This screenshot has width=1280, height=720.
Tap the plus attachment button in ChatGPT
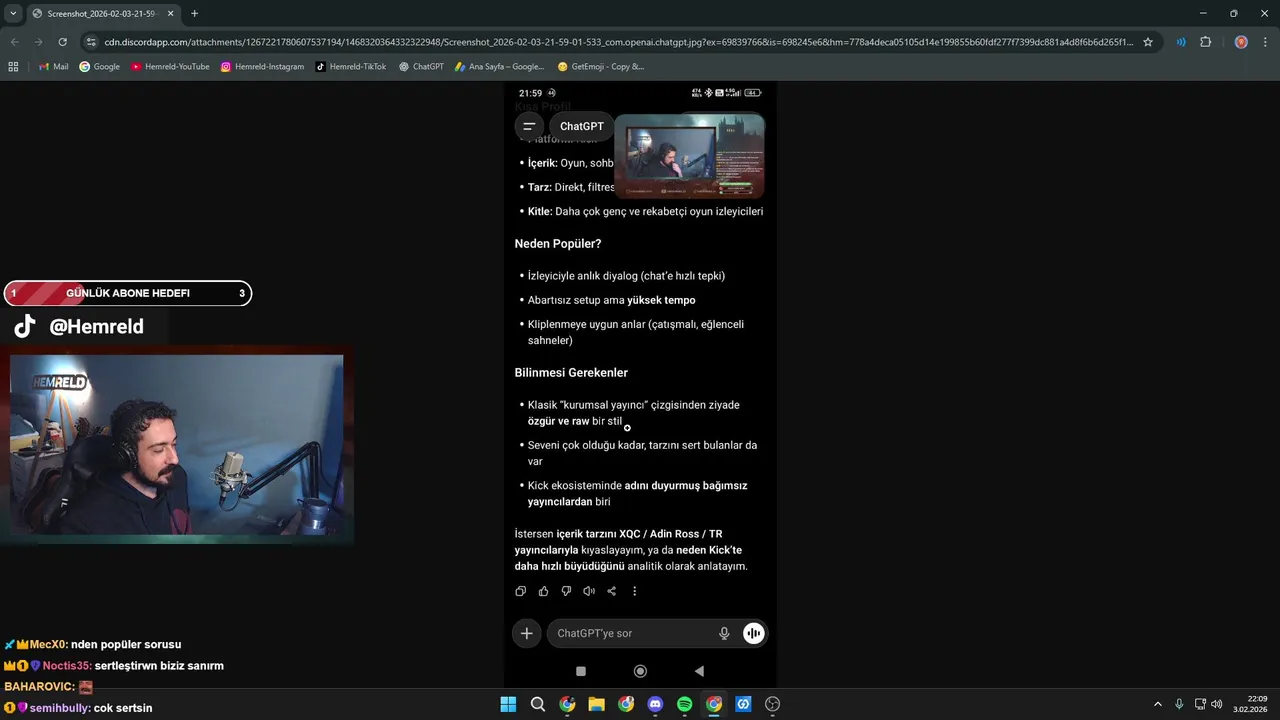(526, 633)
